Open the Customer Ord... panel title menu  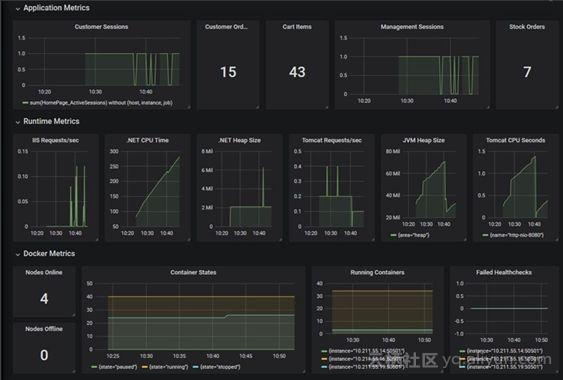pos(226,27)
